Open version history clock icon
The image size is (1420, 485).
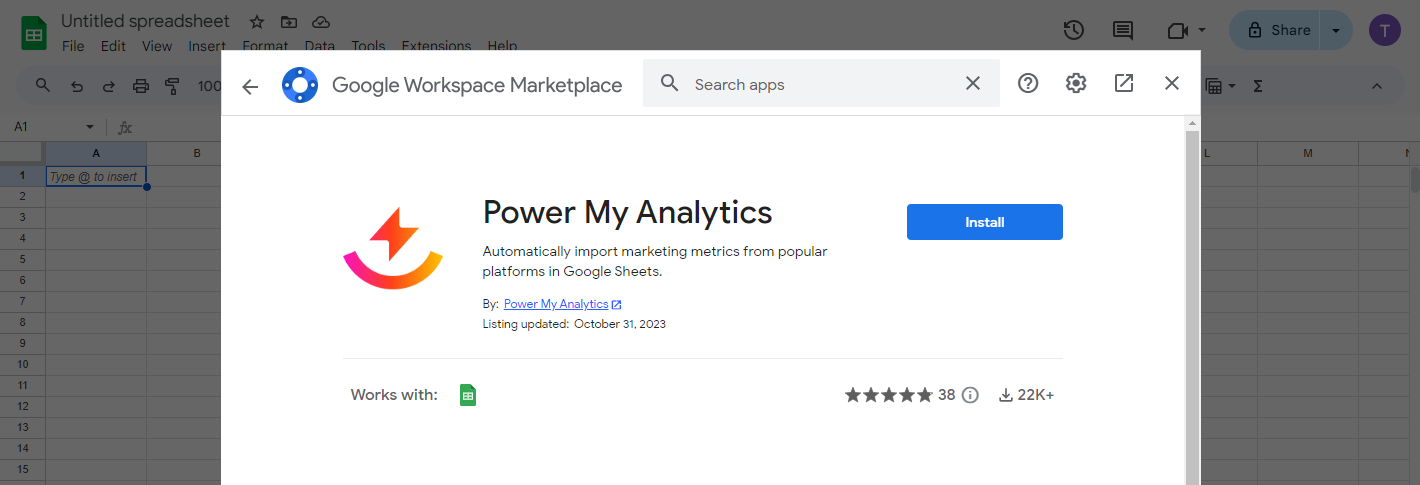click(x=1073, y=30)
